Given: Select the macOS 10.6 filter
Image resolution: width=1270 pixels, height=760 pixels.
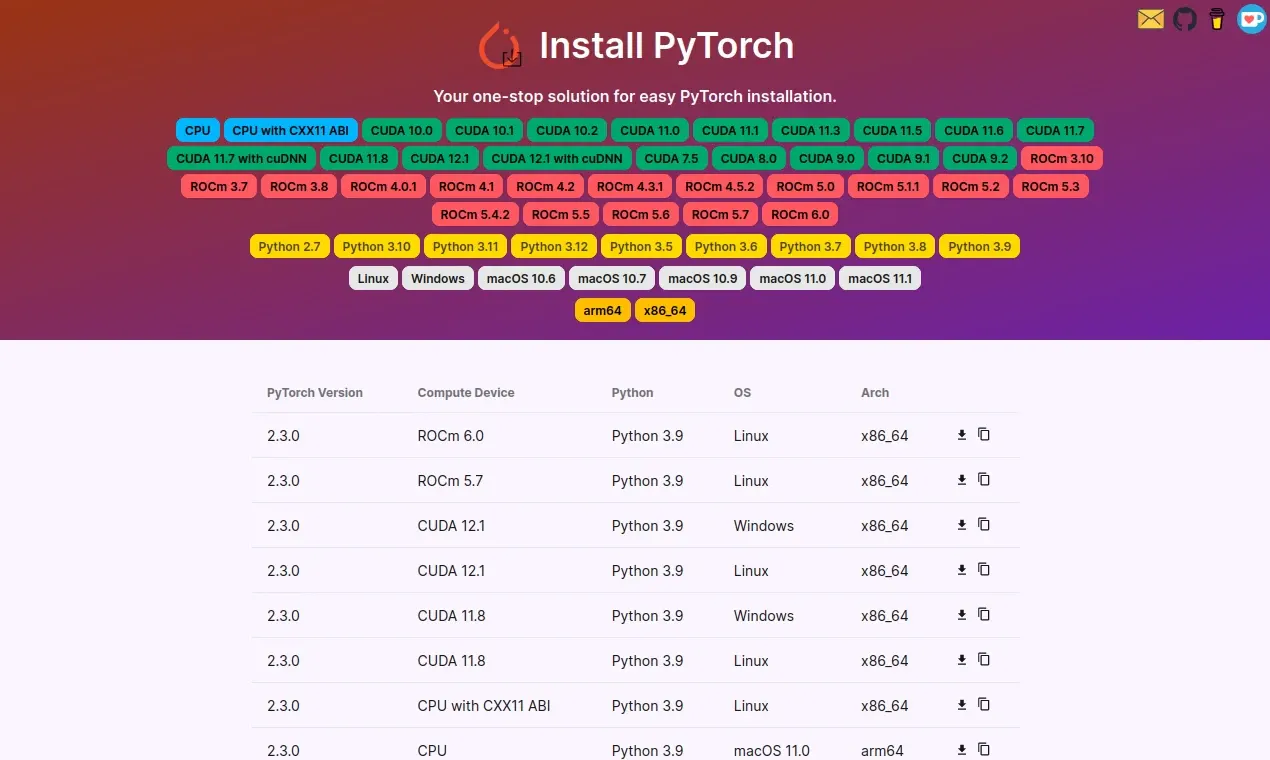Looking at the screenshot, I should pyautogui.click(x=521, y=278).
